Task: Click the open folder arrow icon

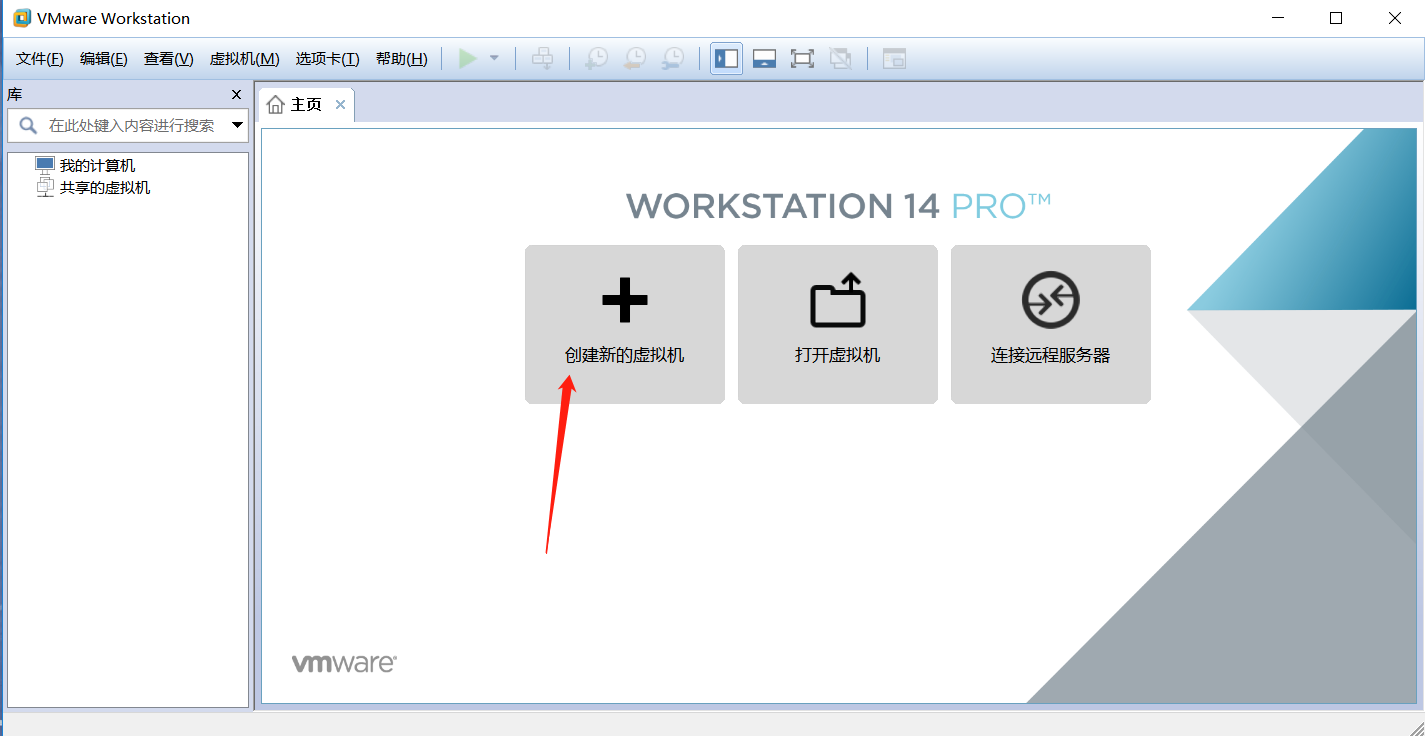Action: tap(838, 300)
